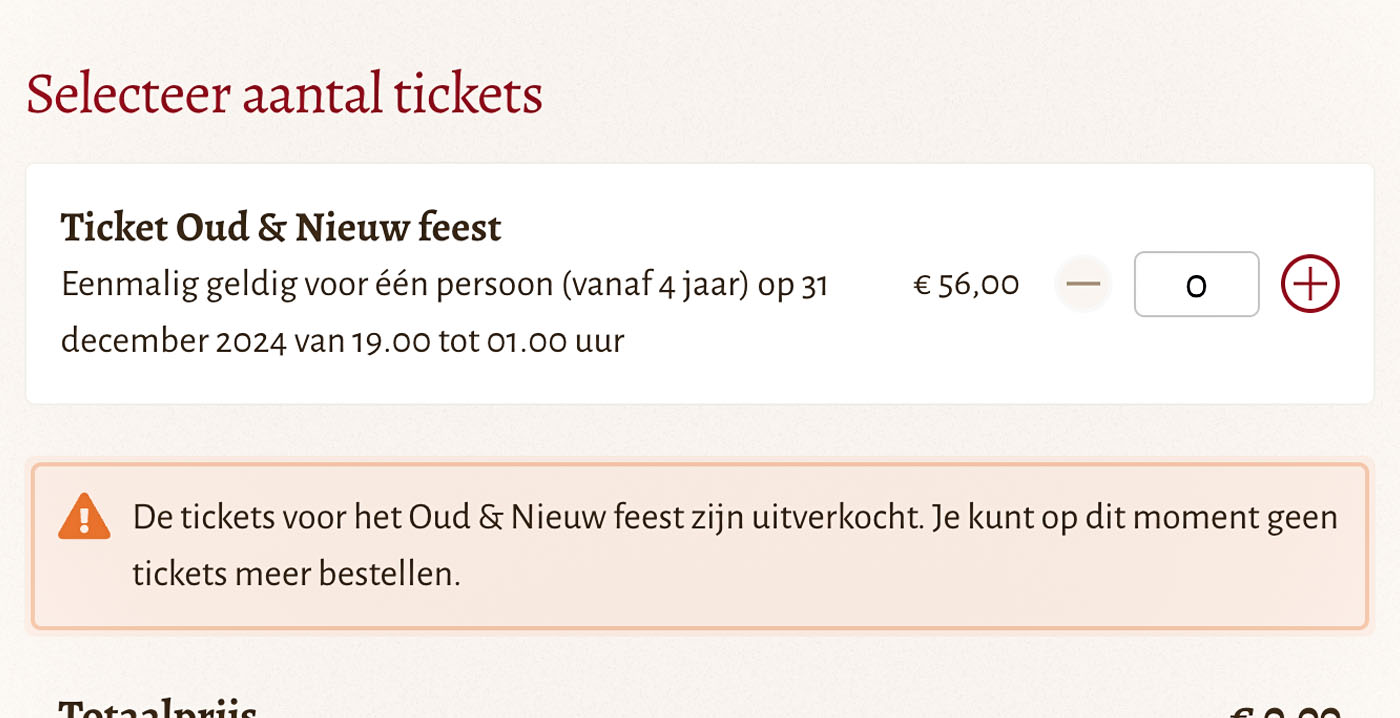Viewport: 1400px width, 718px height.
Task: Select the 'Selecteer aantal tickets' heading
Action: point(284,94)
